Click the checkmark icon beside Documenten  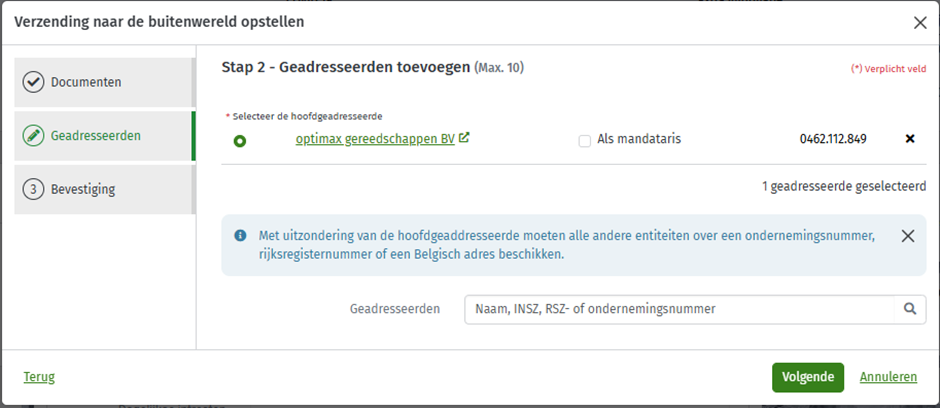[34, 82]
